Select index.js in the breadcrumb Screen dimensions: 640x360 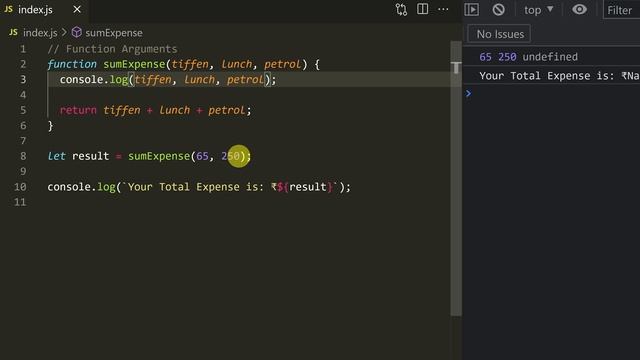40,33
